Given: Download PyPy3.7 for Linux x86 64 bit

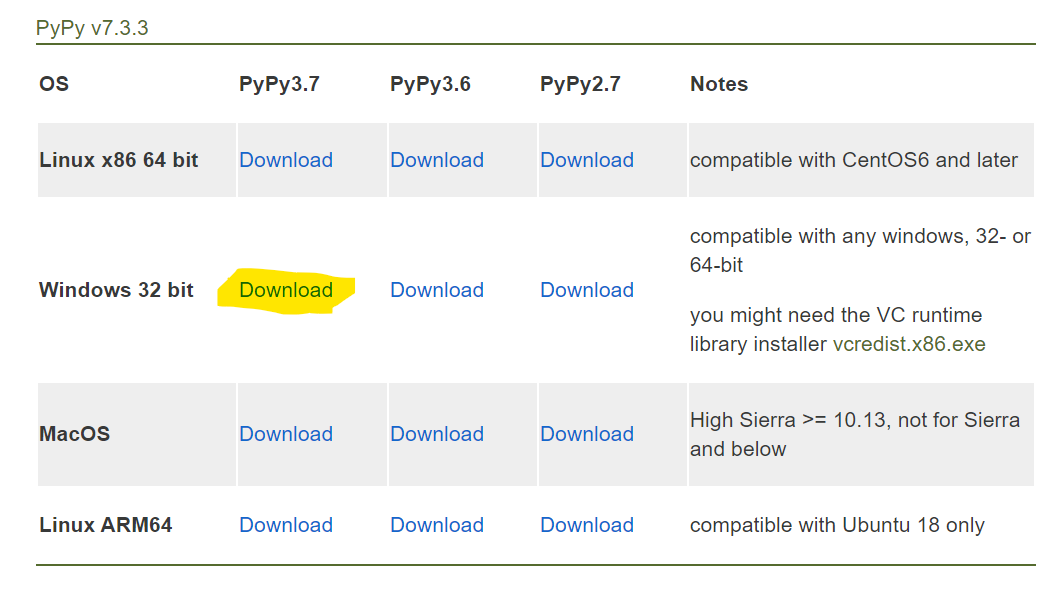Looking at the screenshot, I should pos(286,160).
